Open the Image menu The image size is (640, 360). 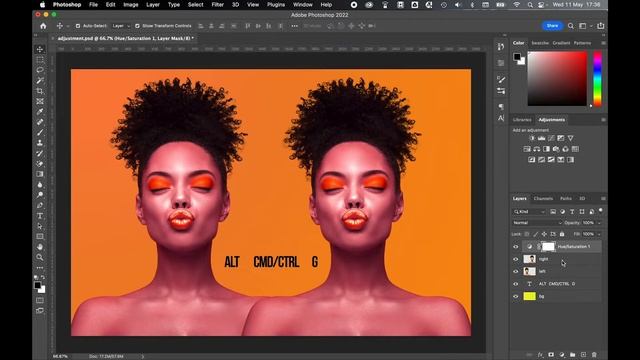click(131, 4)
